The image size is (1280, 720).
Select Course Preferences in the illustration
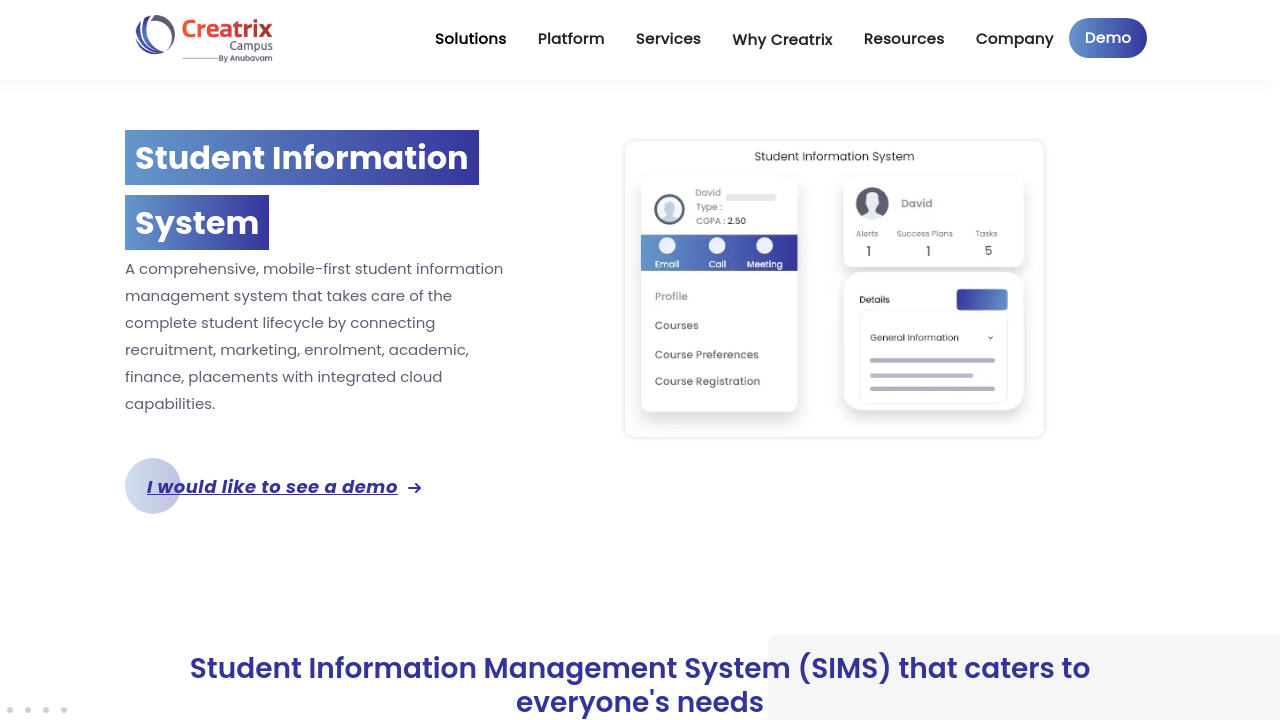[x=706, y=355]
